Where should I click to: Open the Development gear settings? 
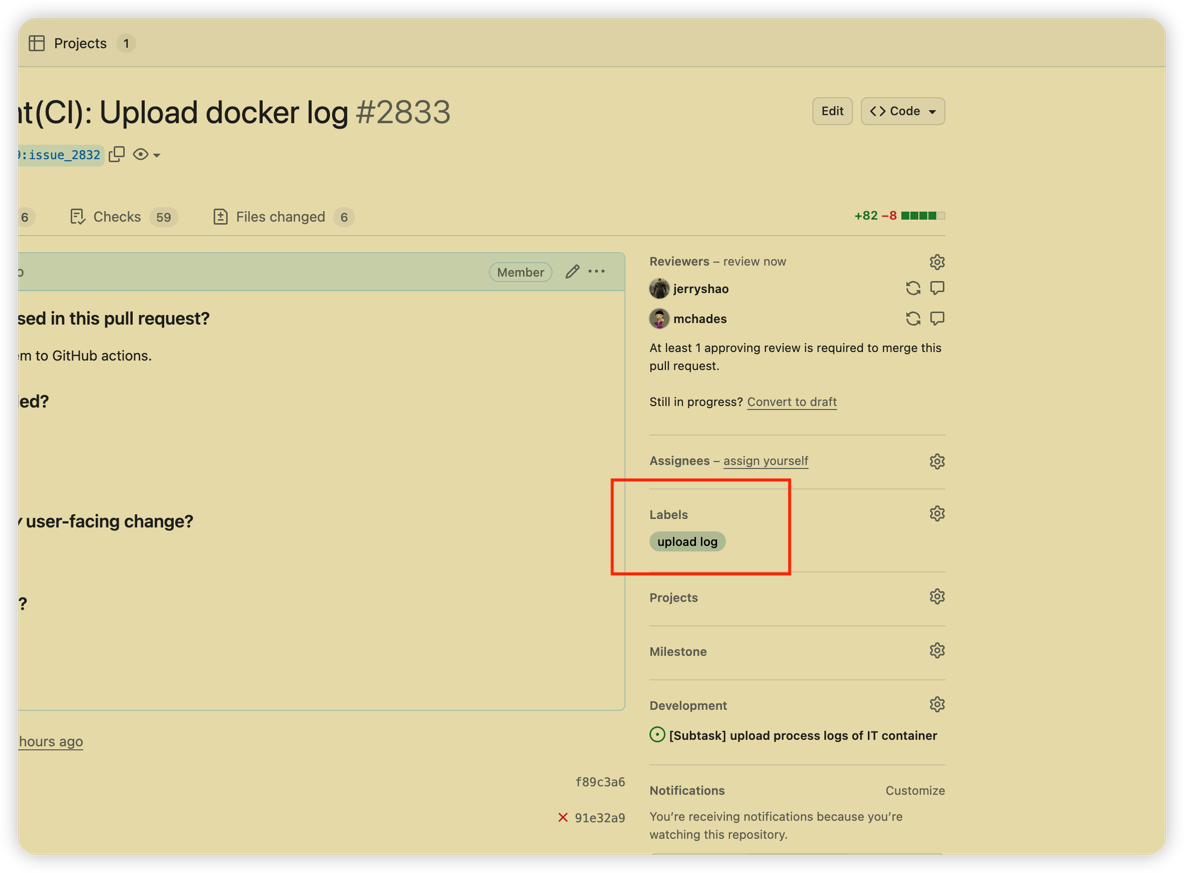point(937,704)
